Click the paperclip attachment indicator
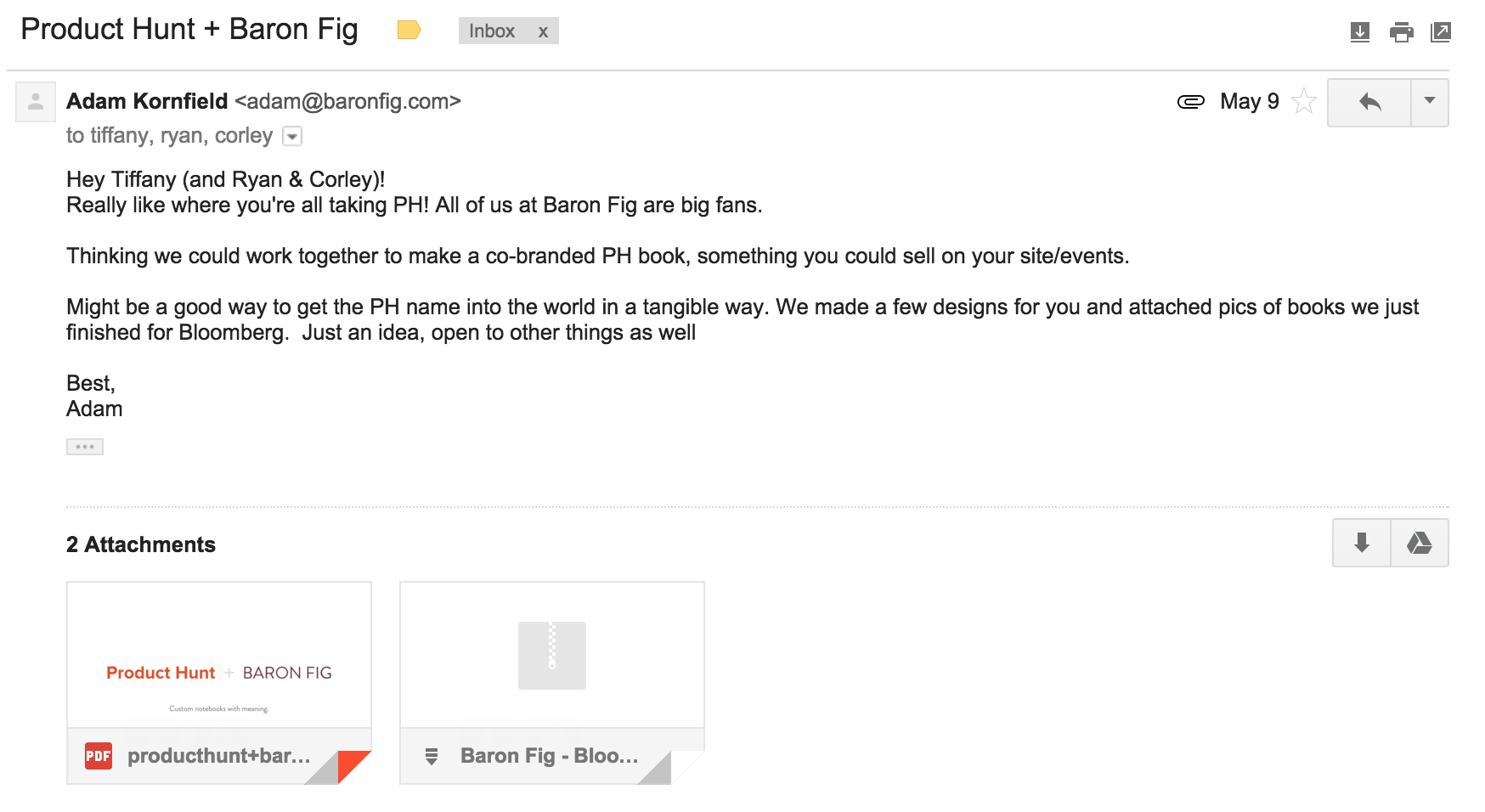Image resolution: width=1485 pixels, height=812 pixels. pos(1191,102)
